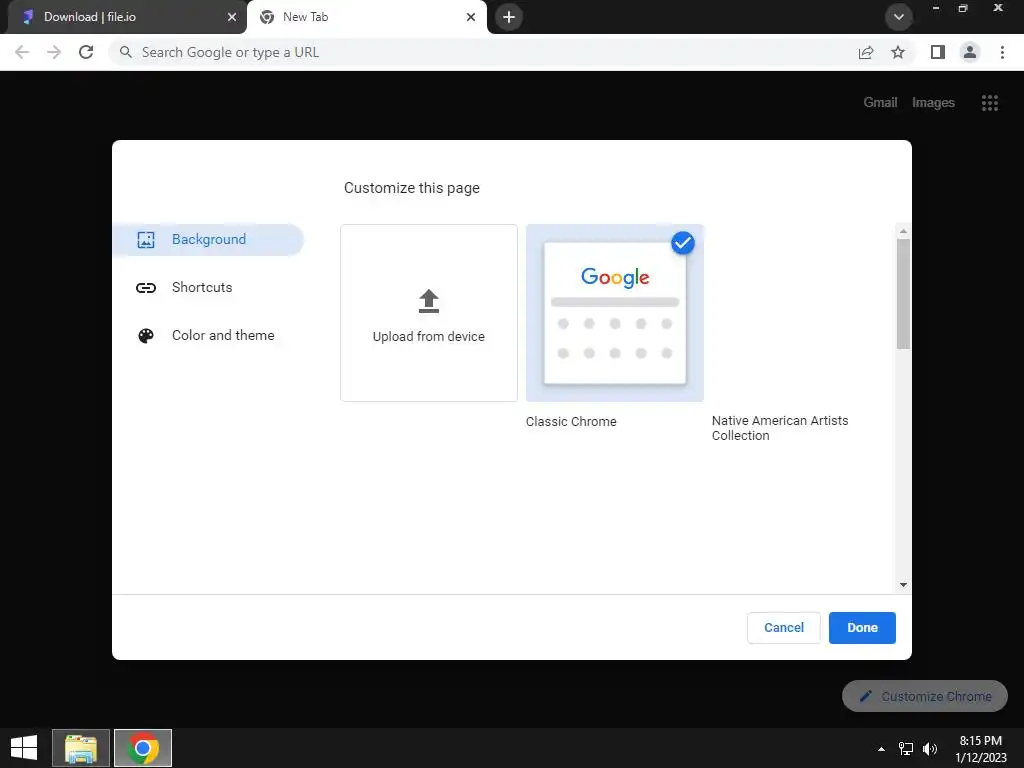Go forward to next page

pos(54,52)
